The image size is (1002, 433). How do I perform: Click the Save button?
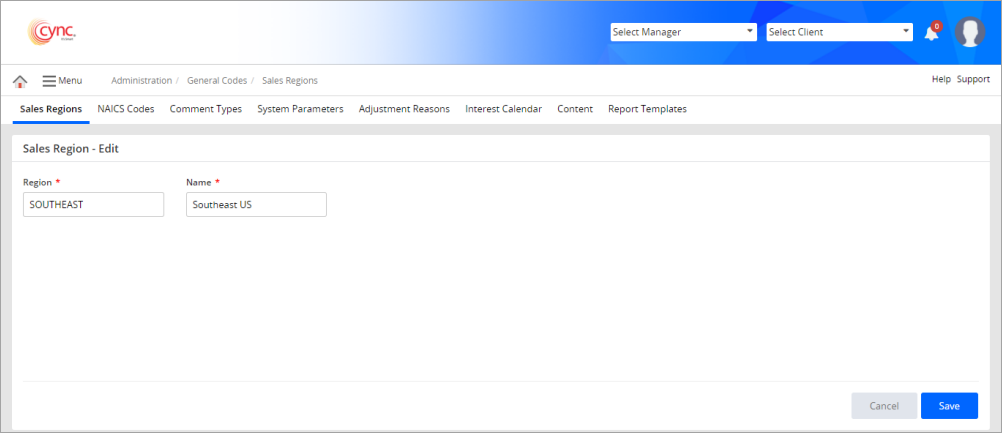click(x=949, y=406)
